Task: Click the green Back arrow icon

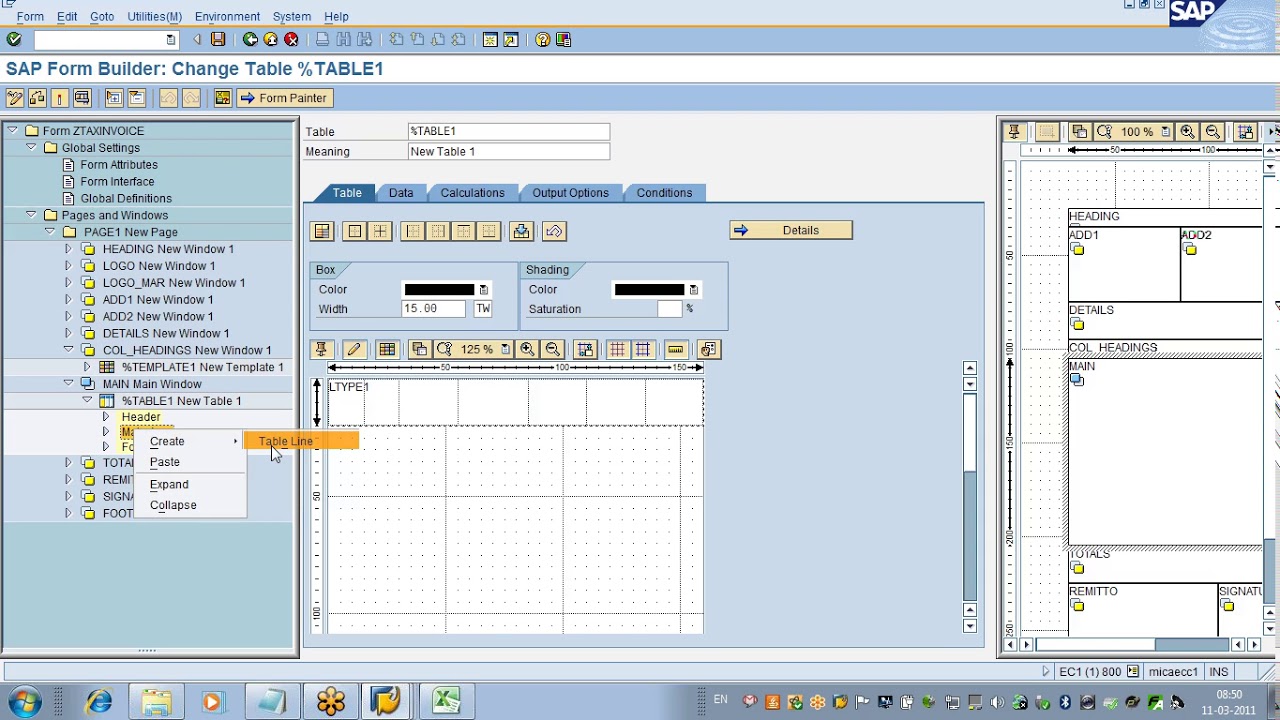Action: (250, 39)
